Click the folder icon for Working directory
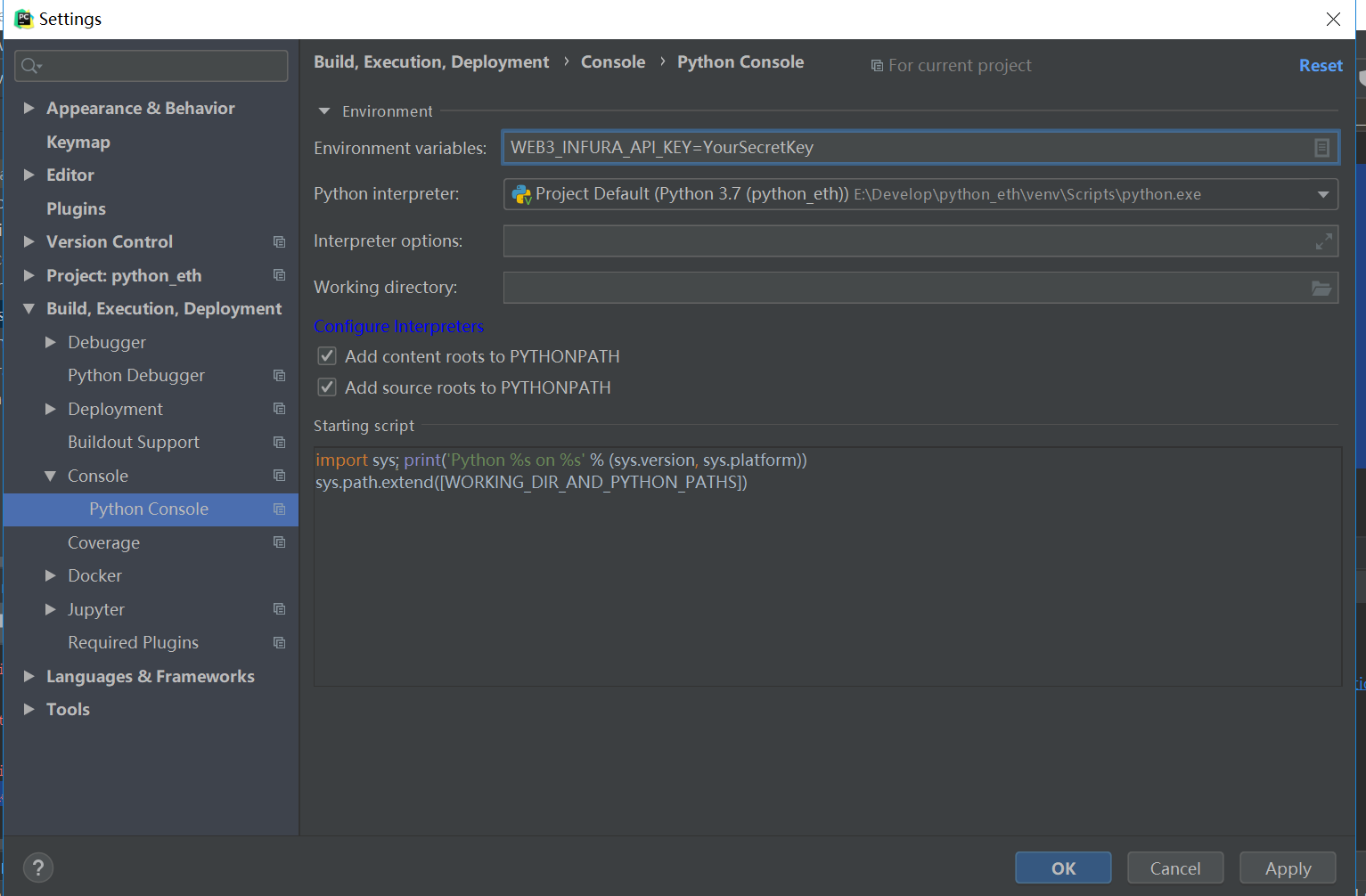 [x=1321, y=287]
